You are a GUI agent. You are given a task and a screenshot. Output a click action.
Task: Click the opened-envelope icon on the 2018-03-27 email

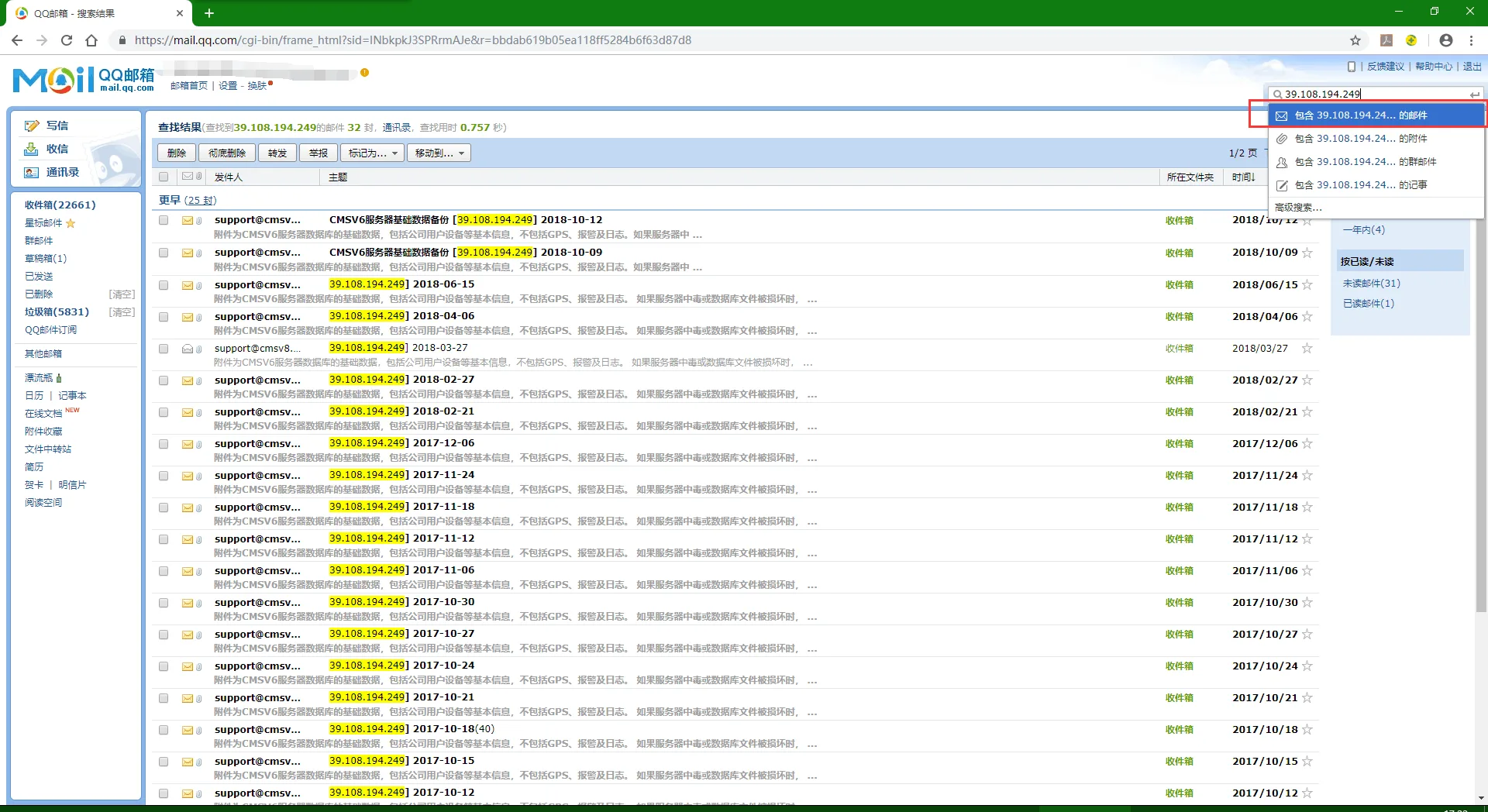point(188,349)
